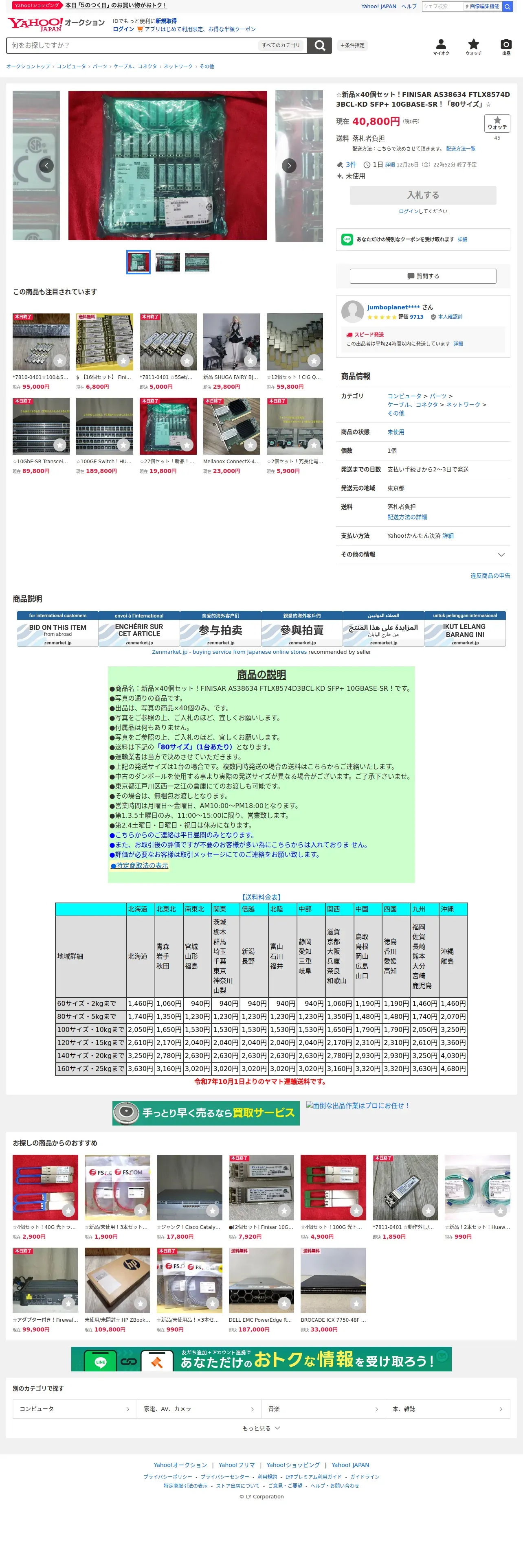The height and width of the screenshot is (1568, 523).
Task: Show next product image arrow
Action: click(x=289, y=166)
